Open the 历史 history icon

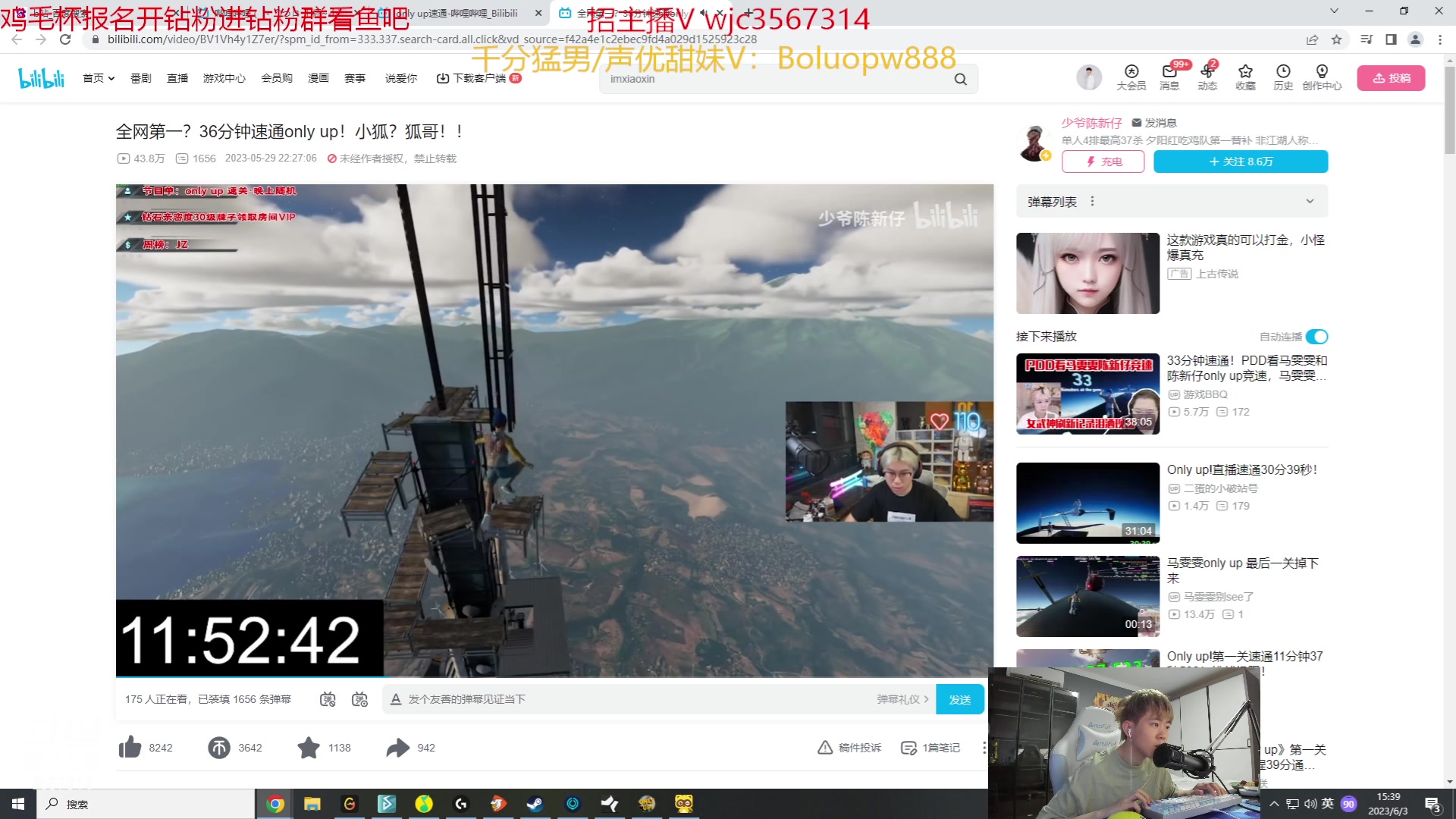pyautogui.click(x=1283, y=77)
